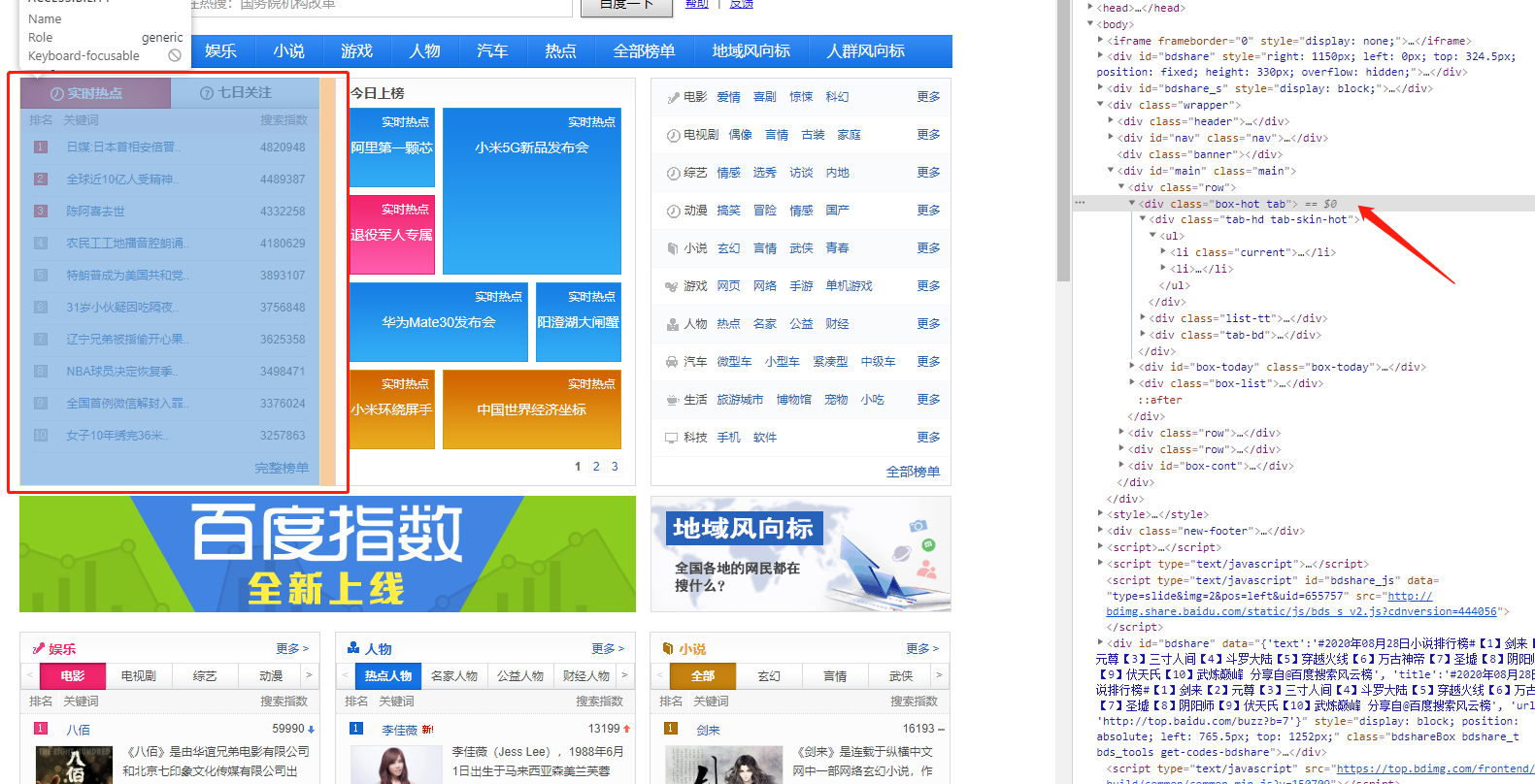Collapse the body element in DevTools

tap(1090, 24)
